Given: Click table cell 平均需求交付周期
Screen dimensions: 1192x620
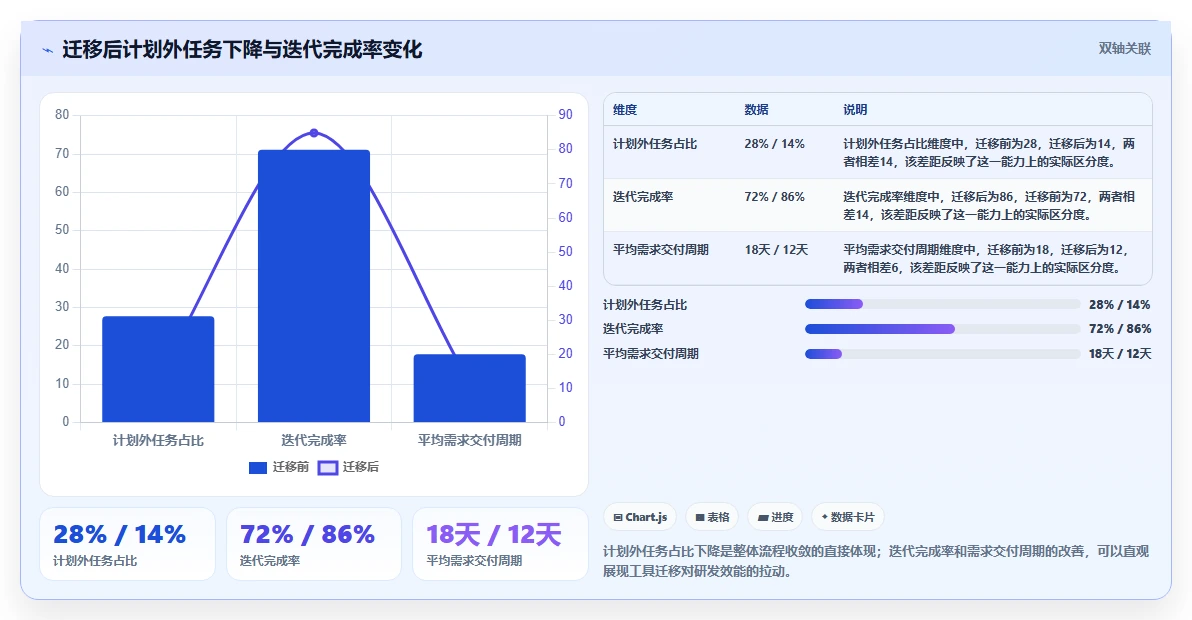Looking at the screenshot, I should point(661,250).
